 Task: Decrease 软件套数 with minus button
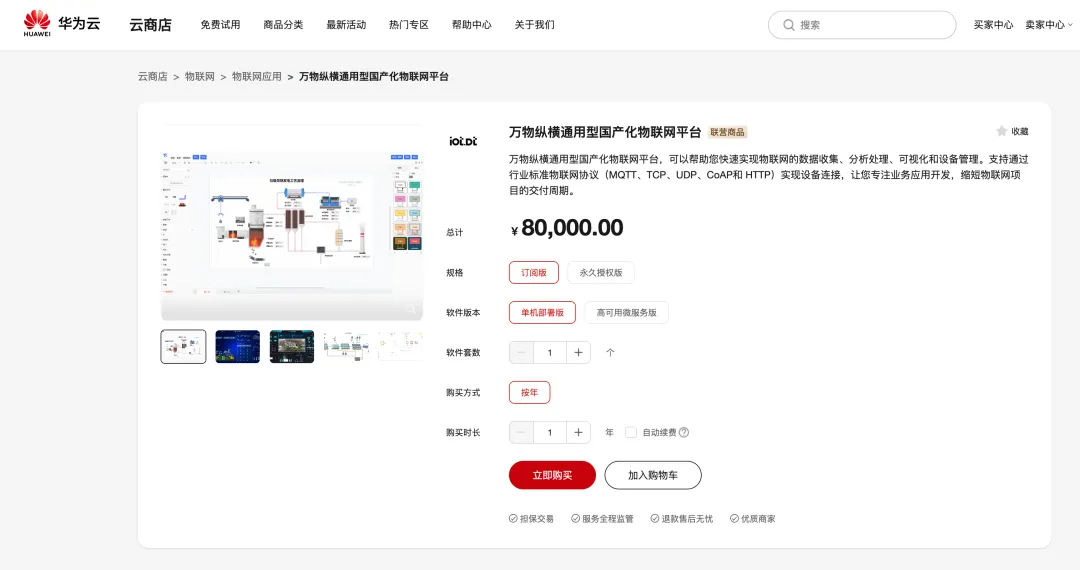point(521,352)
